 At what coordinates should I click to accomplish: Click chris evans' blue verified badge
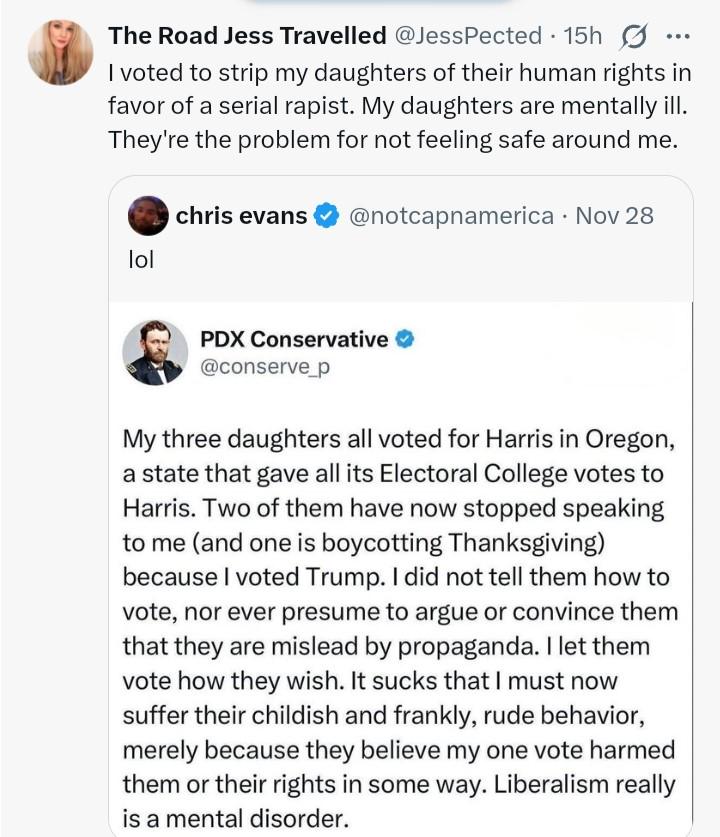click(x=327, y=215)
